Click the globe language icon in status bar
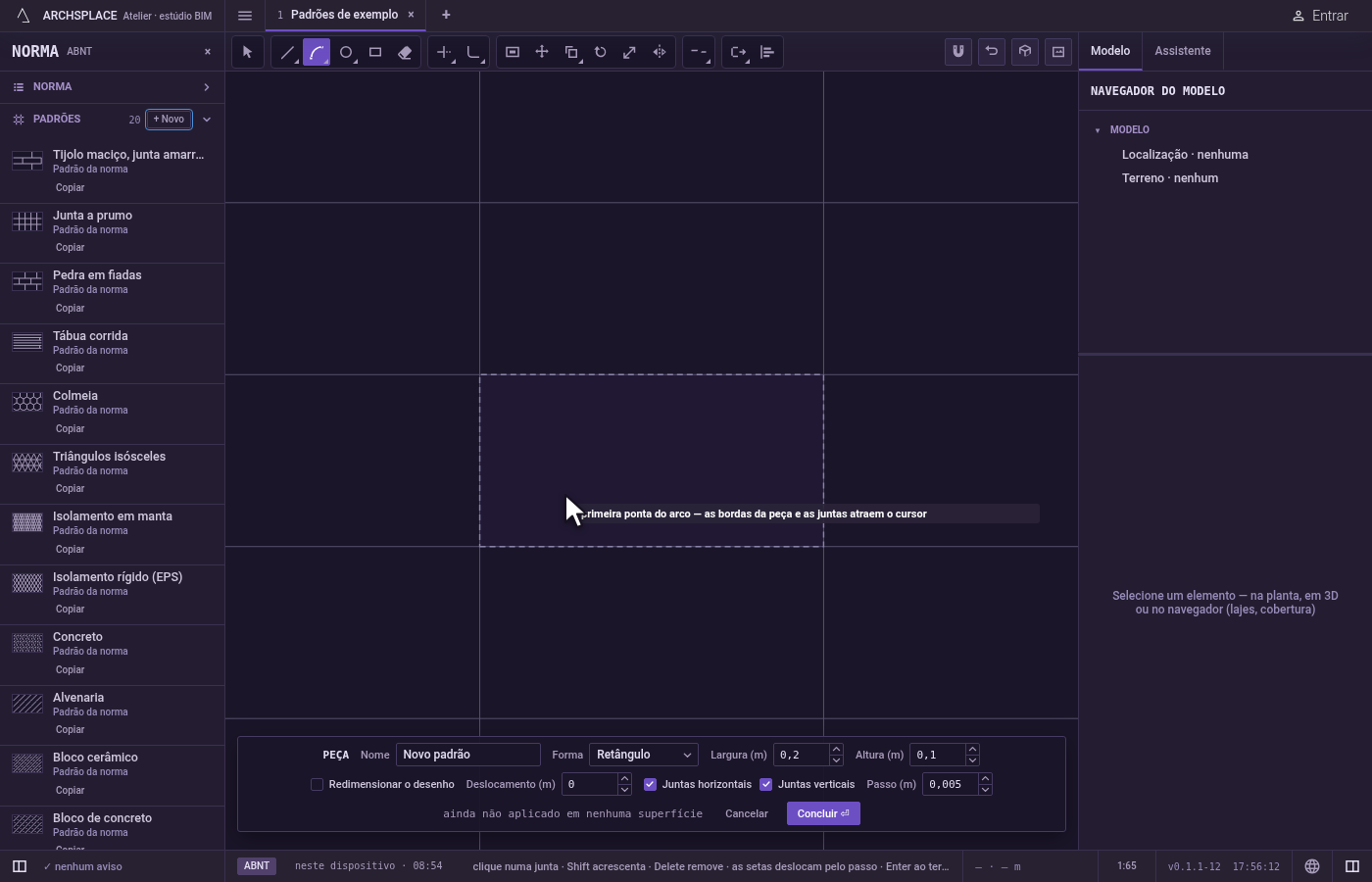Screen dimensions: 1372x882 pyautogui.click(x=1312, y=866)
